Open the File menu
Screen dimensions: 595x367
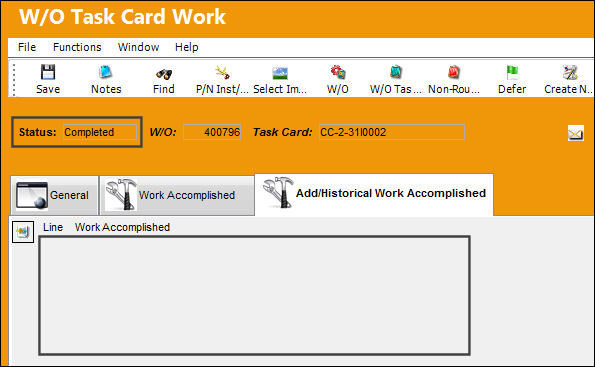point(27,47)
